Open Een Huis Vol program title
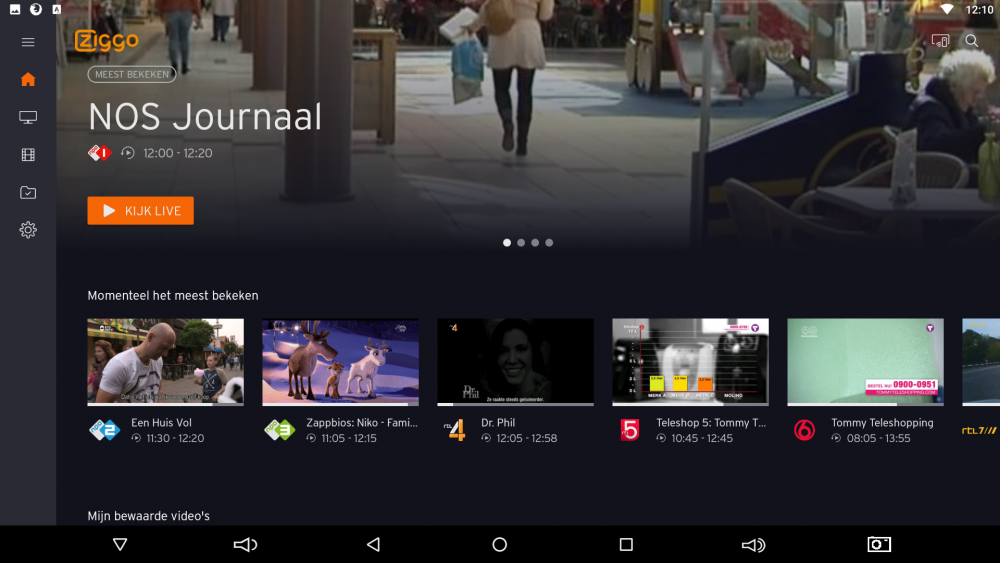 (161, 423)
